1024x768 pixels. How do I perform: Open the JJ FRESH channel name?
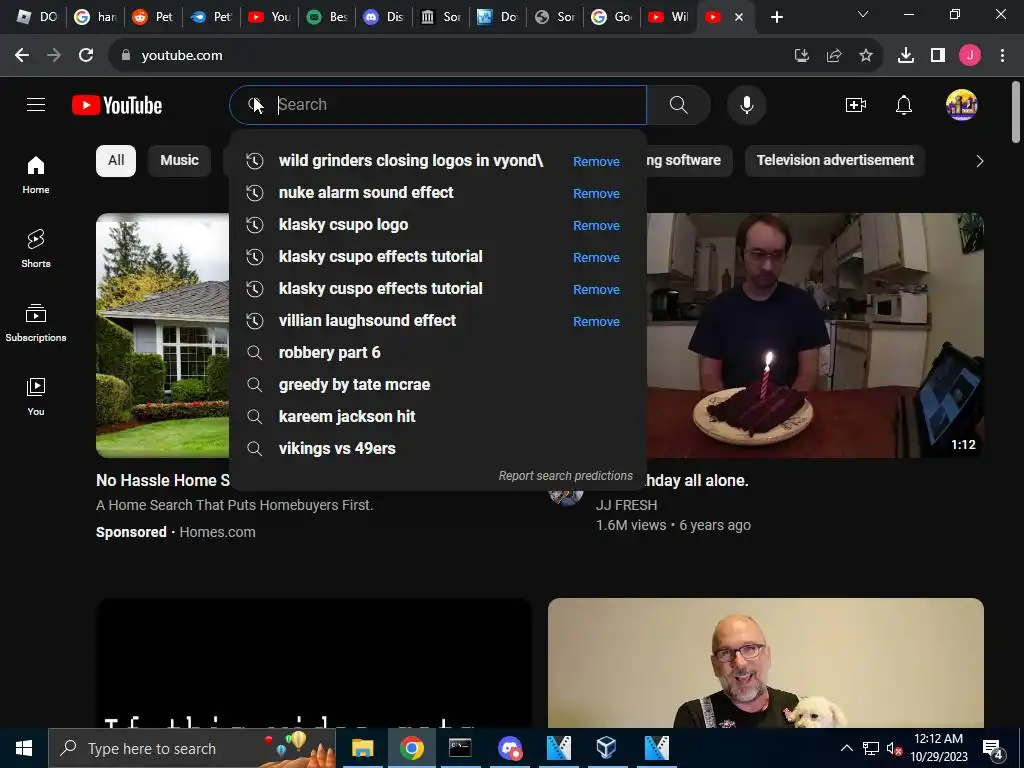coord(626,505)
